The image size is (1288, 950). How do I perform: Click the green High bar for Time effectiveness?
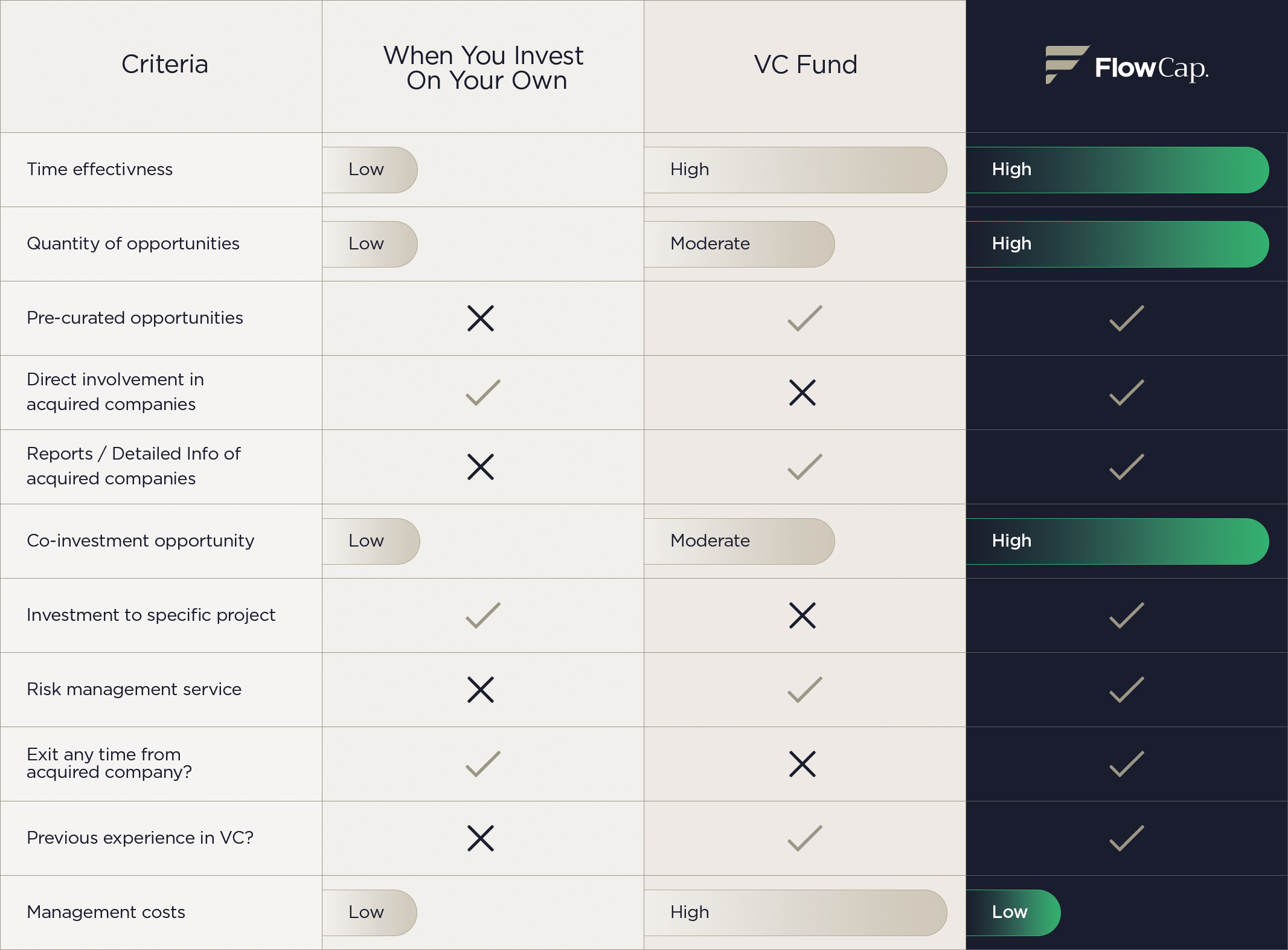coord(1117,170)
